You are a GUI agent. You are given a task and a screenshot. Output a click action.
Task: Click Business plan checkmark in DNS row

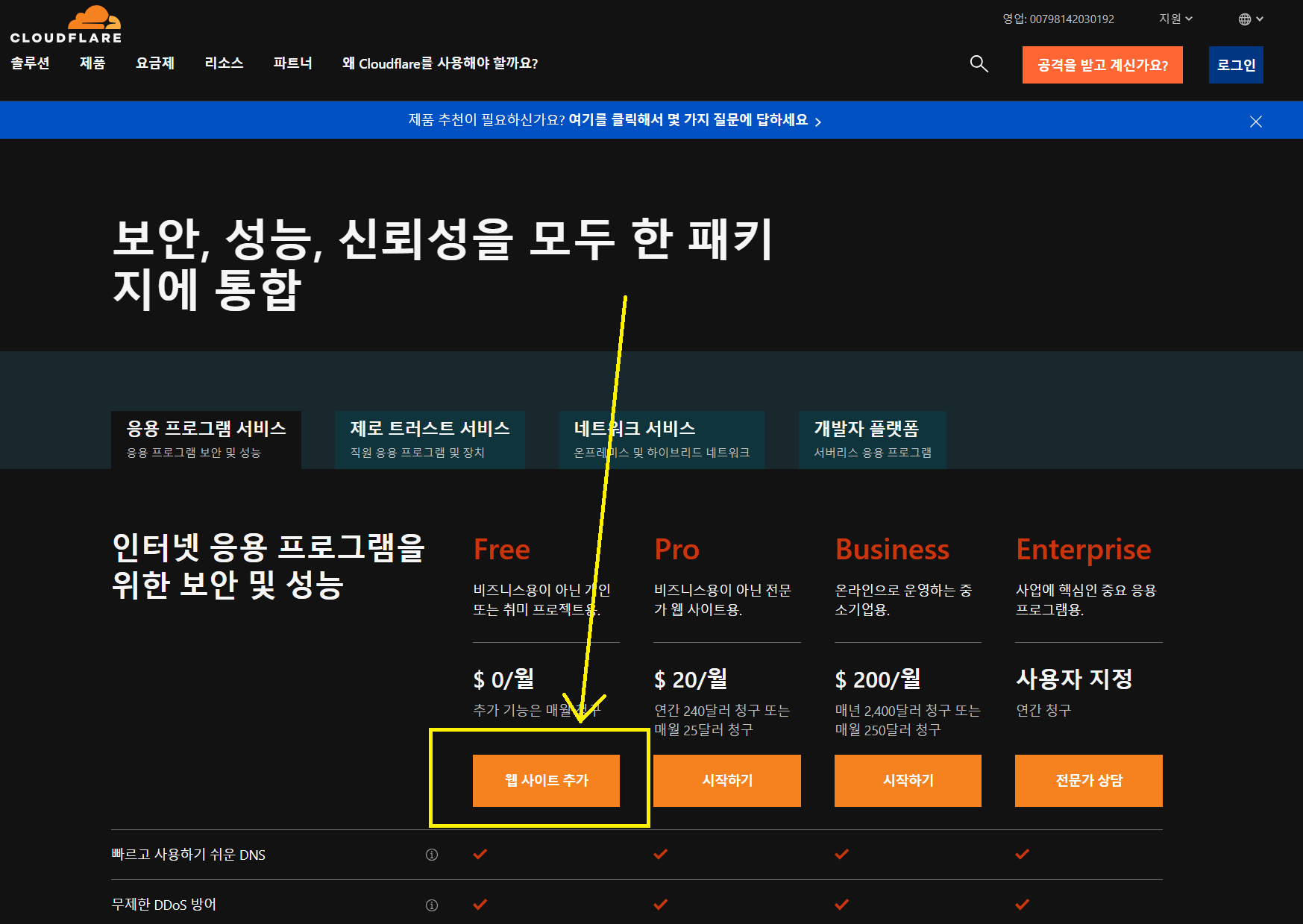pyautogui.click(x=842, y=854)
